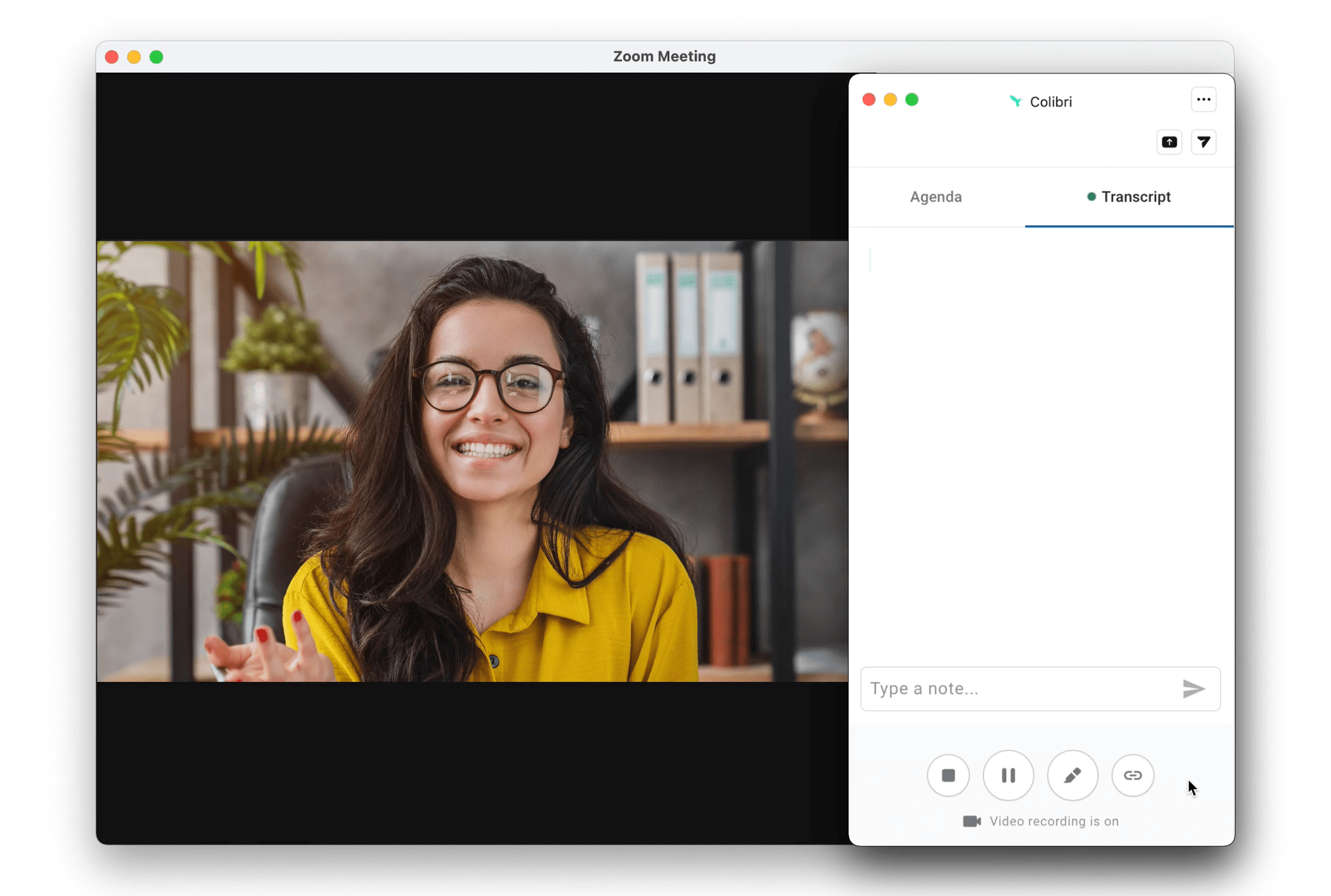This screenshot has width=1331, height=896.
Task: Close the Zoom Meeting window
Action: 111,57
